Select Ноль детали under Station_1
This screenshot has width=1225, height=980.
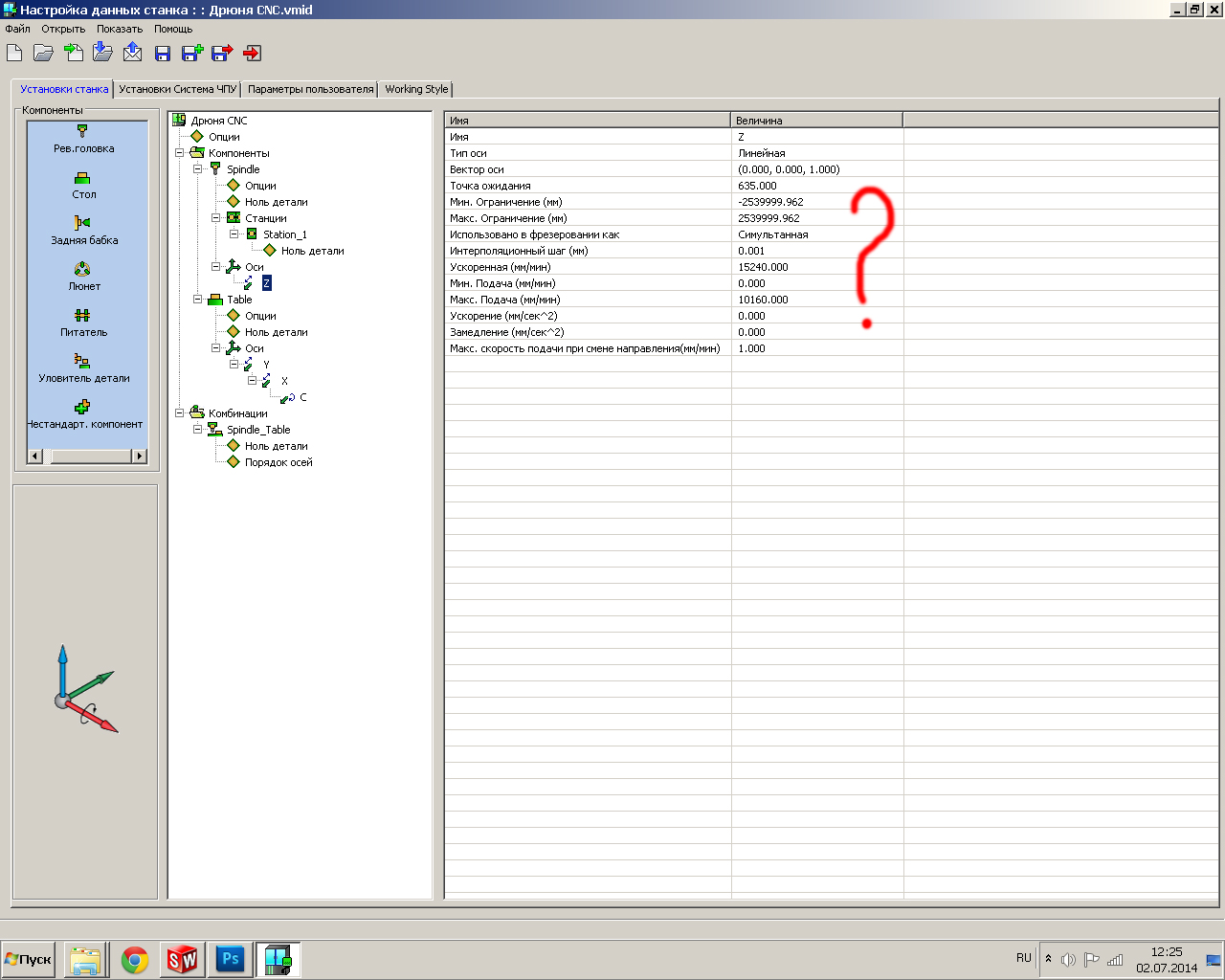click(312, 251)
